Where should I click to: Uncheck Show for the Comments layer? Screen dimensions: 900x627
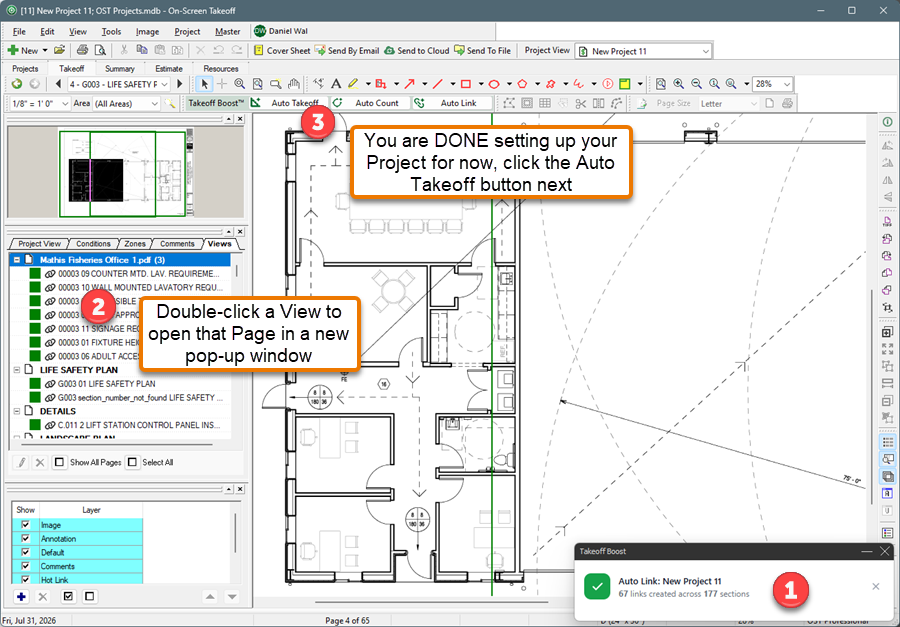click(x=25, y=566)
